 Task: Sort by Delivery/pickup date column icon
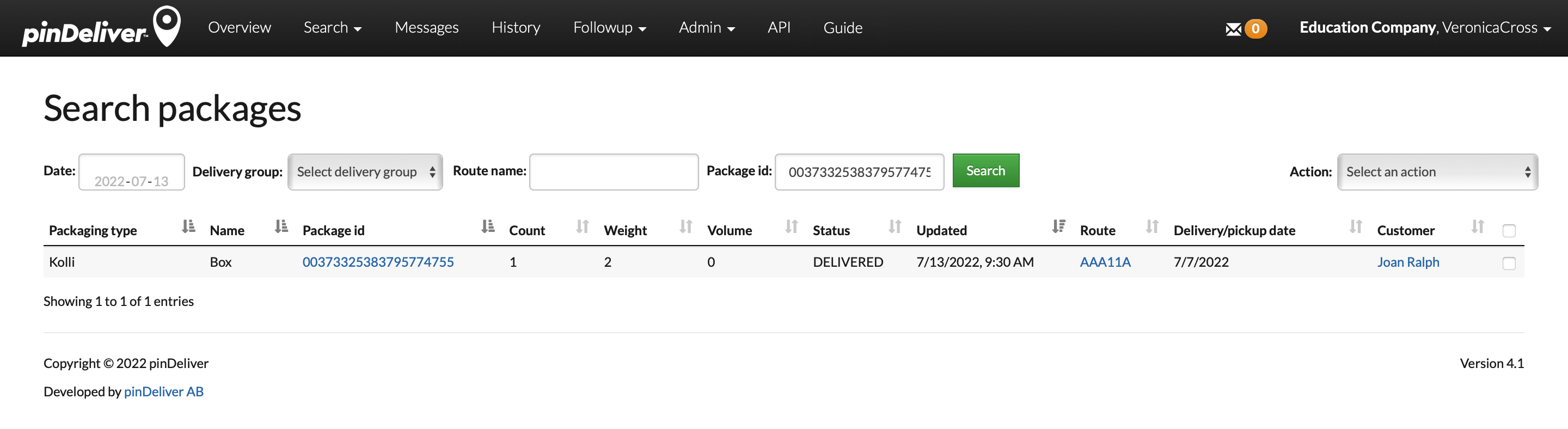pyautogui.click(x=1356, y=227)
